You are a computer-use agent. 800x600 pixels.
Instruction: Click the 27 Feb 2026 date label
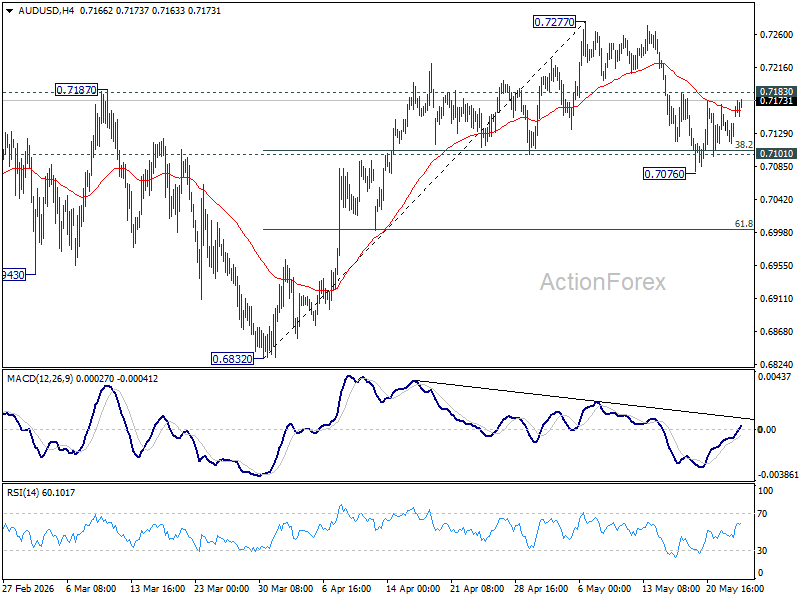[x=28, y=589]
